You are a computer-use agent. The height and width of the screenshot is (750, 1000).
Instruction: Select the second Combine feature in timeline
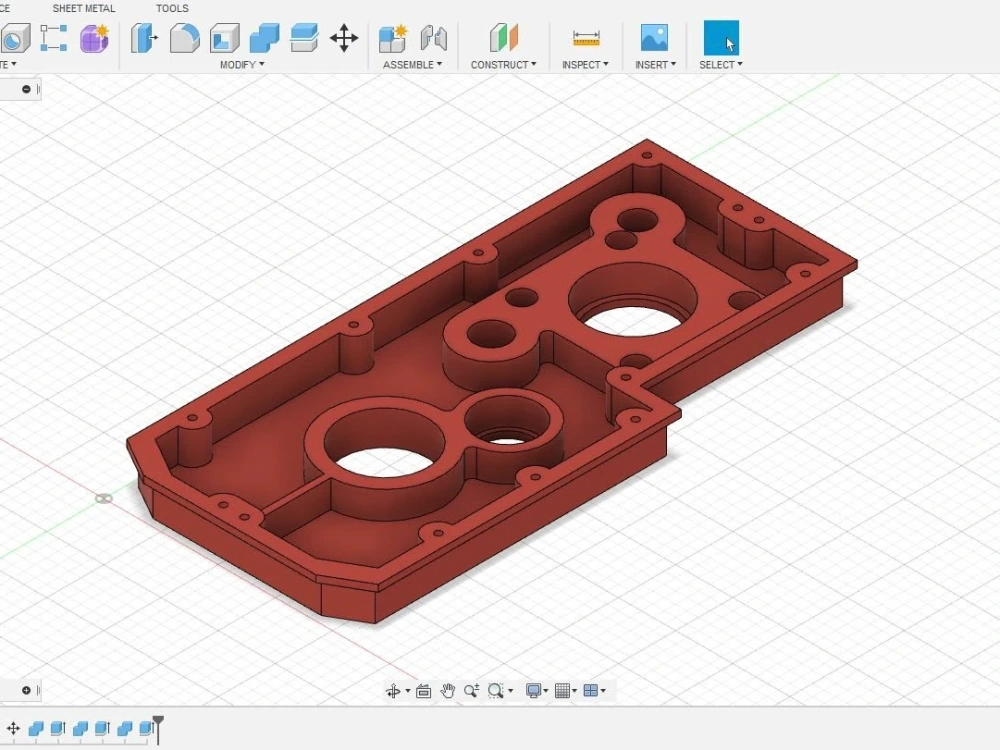[x=80, y=728]
